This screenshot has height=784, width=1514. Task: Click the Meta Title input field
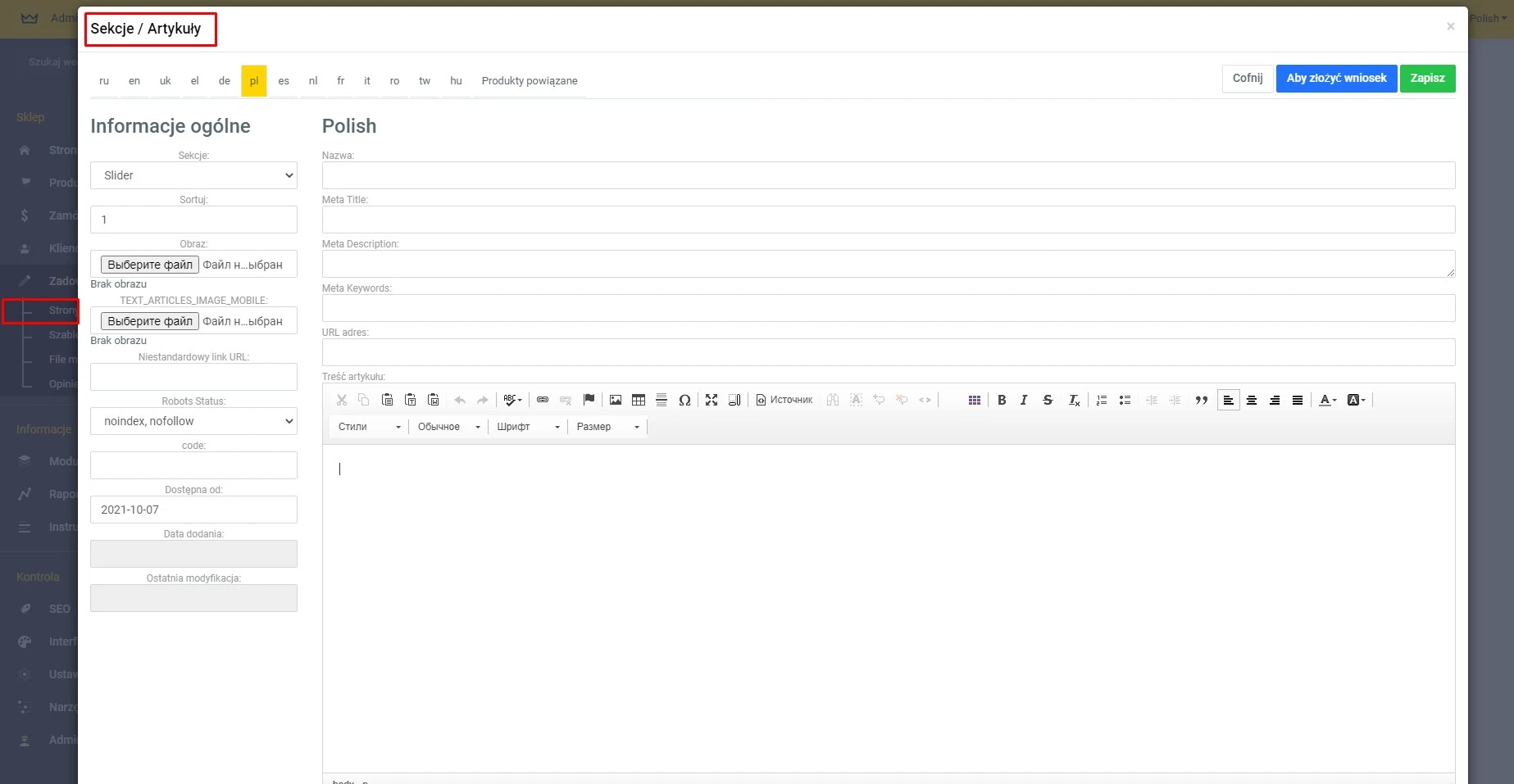888,219
